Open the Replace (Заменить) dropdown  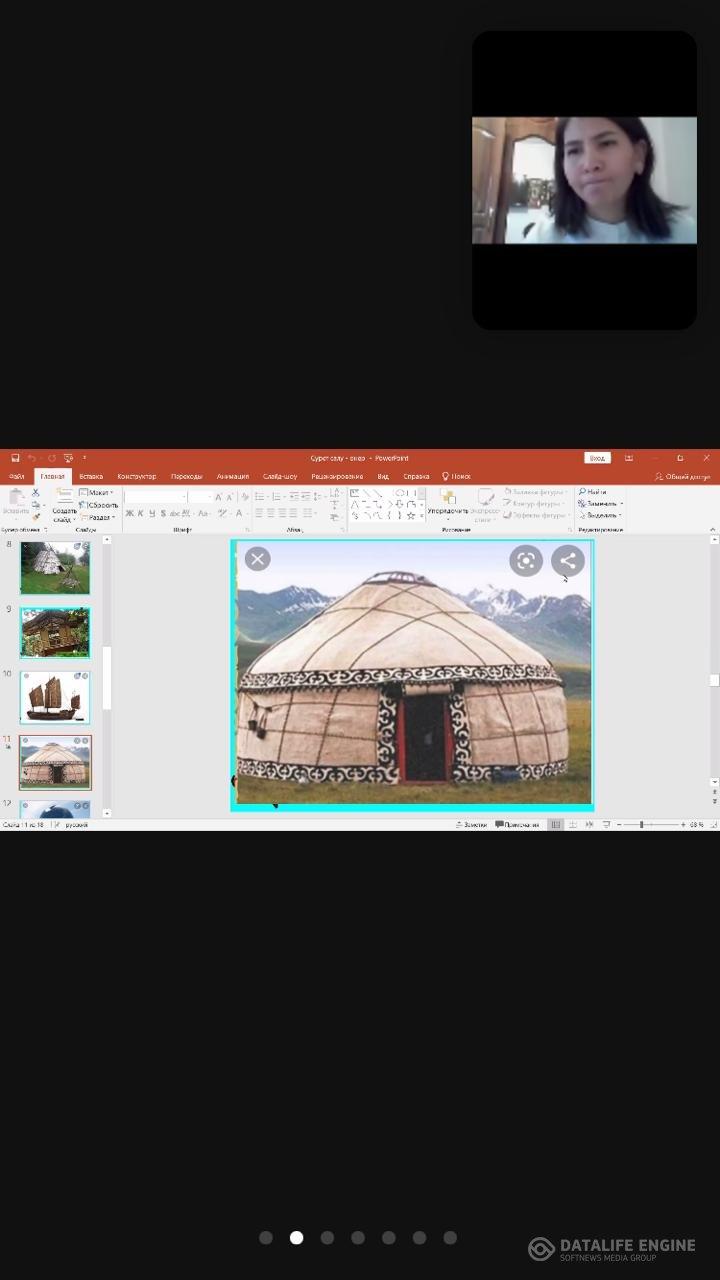[x=600, y=504]
